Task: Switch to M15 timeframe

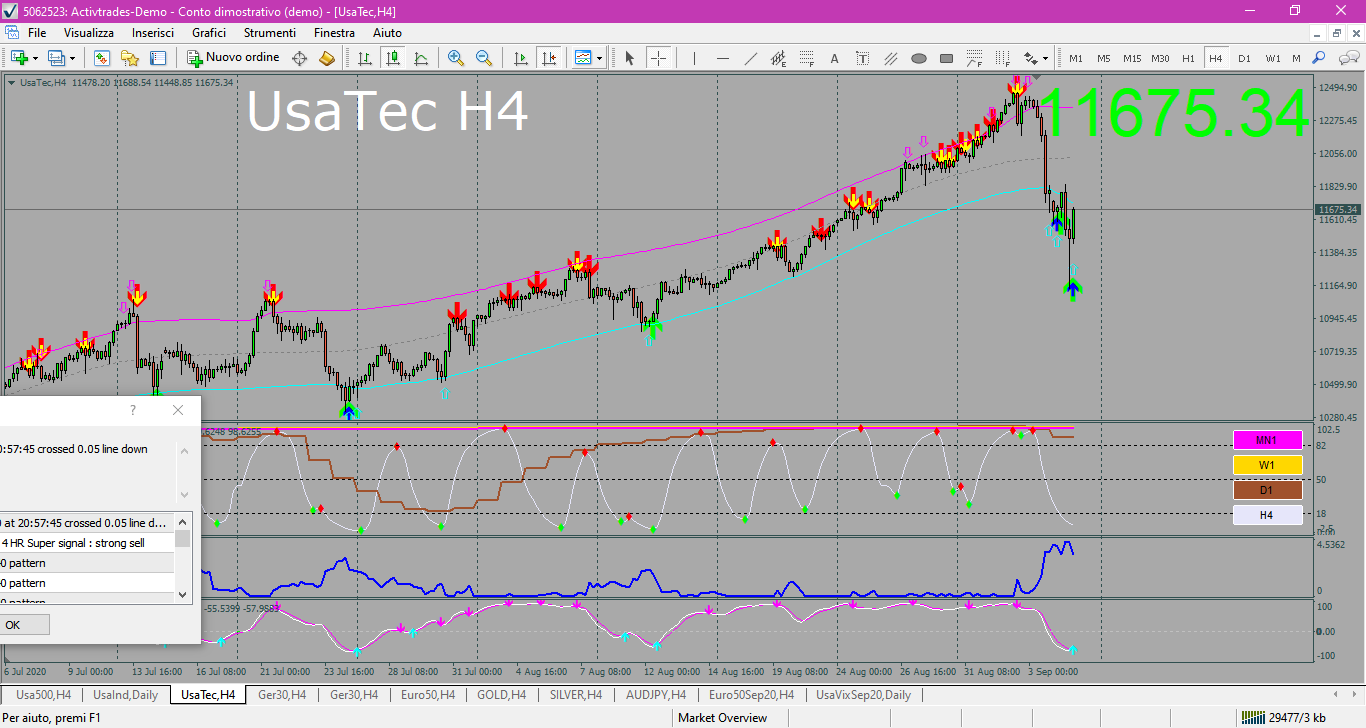Action: coord(1132,58)
